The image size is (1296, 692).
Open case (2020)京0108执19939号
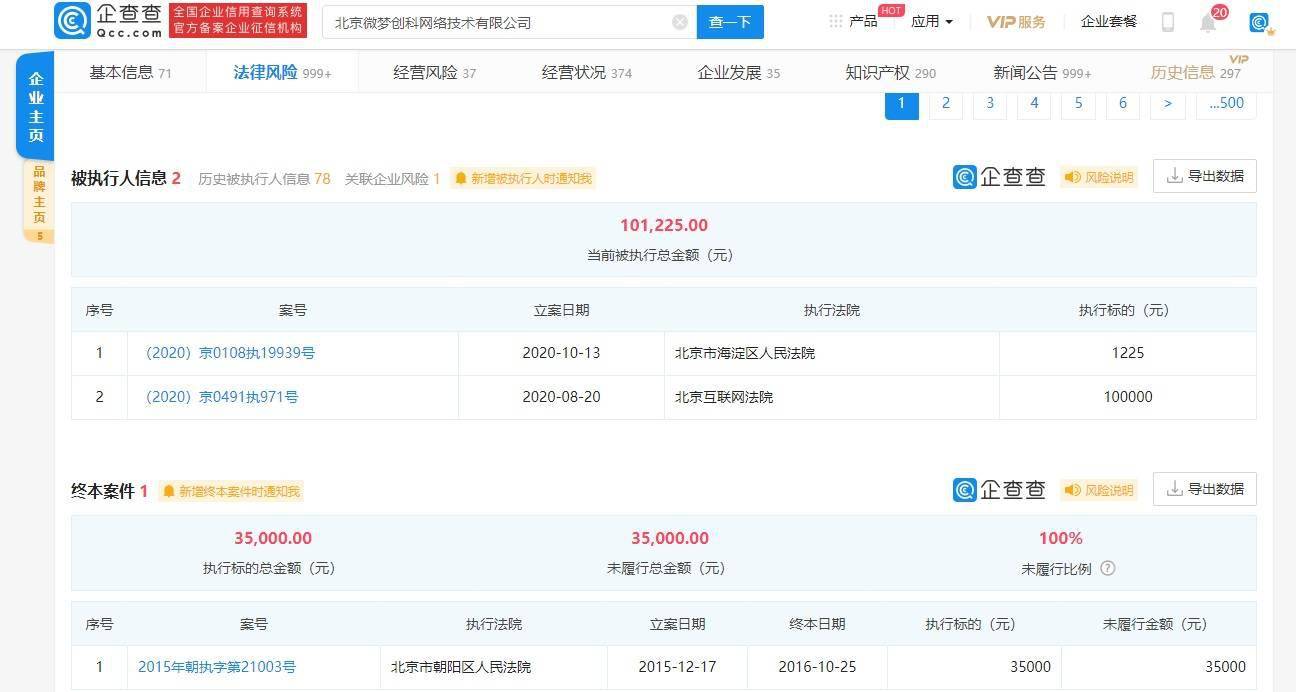pos(230,353)
